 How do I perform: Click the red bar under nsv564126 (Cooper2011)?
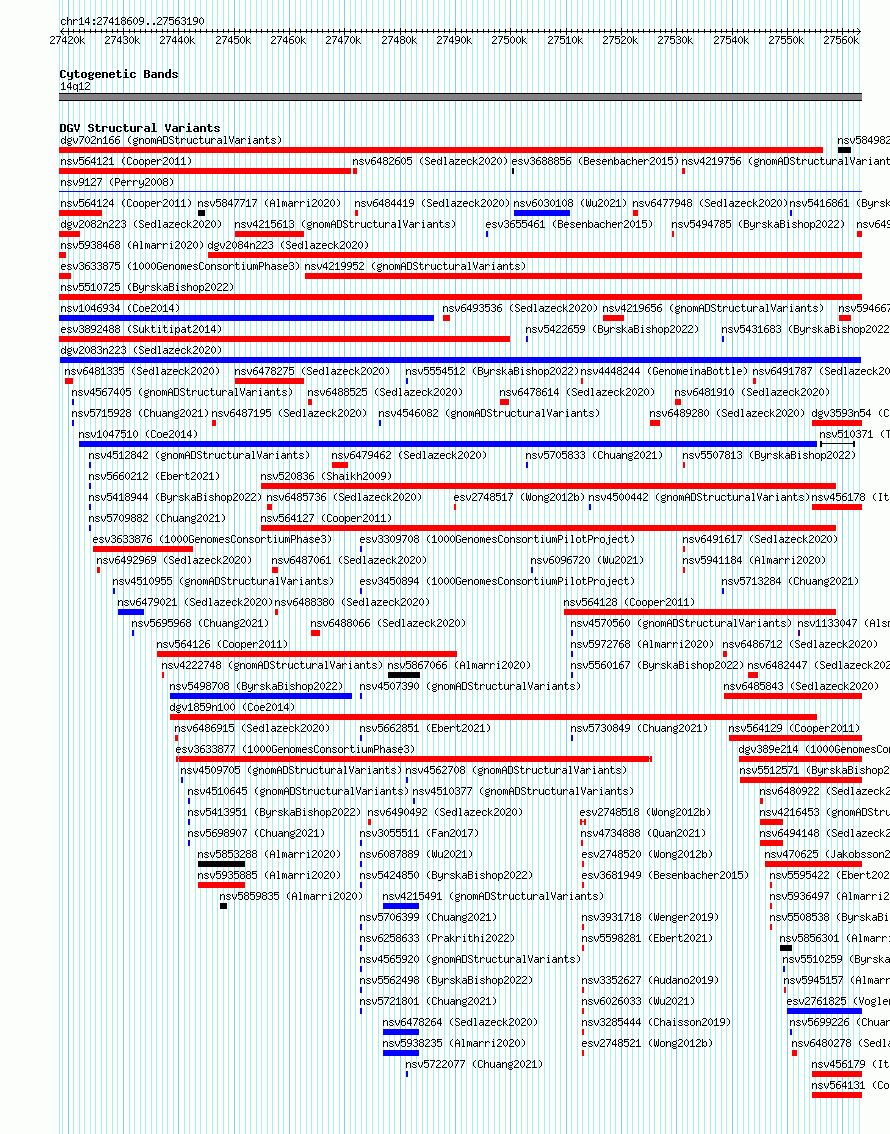[307, 654]
